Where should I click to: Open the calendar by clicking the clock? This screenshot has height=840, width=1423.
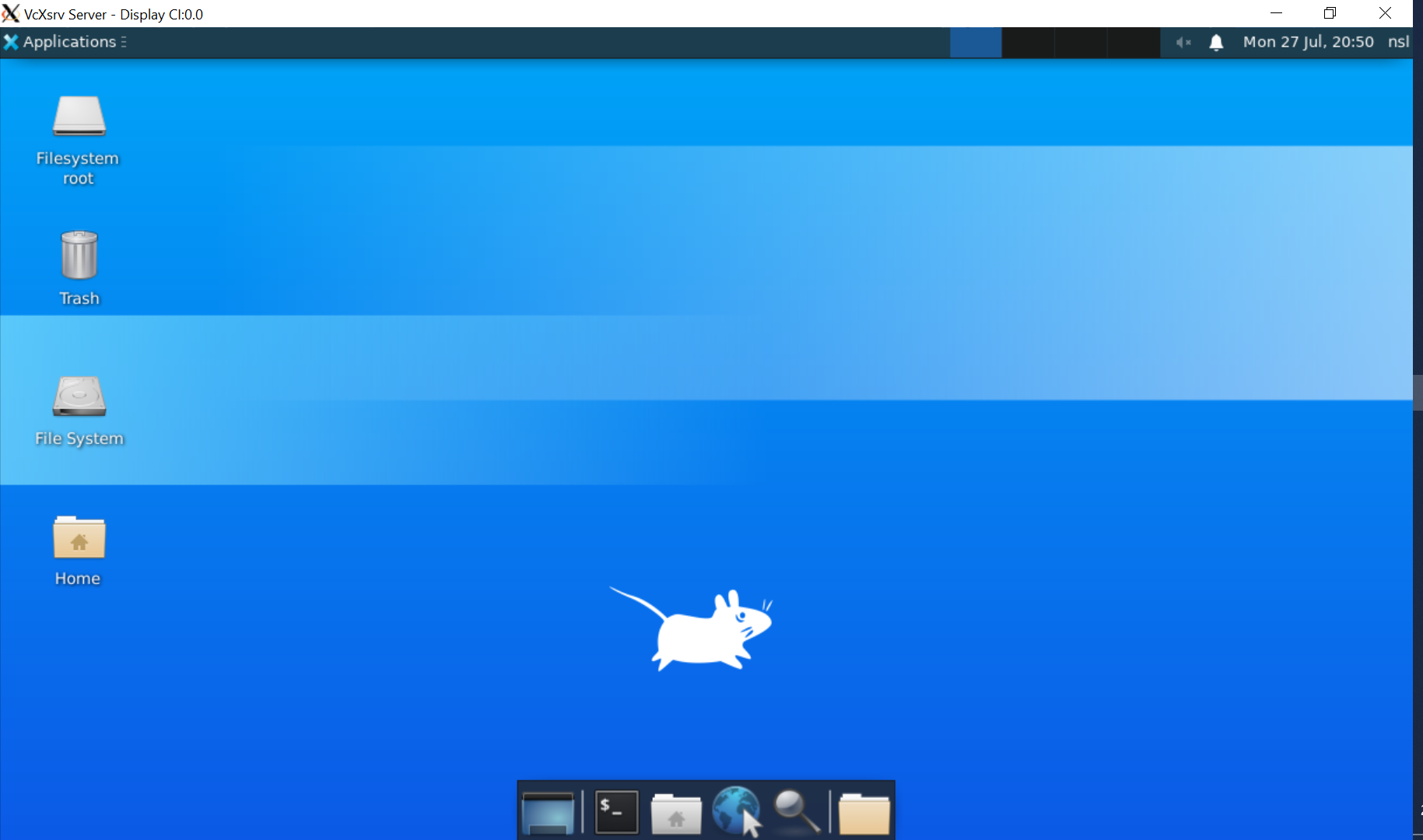(1309, 42)
